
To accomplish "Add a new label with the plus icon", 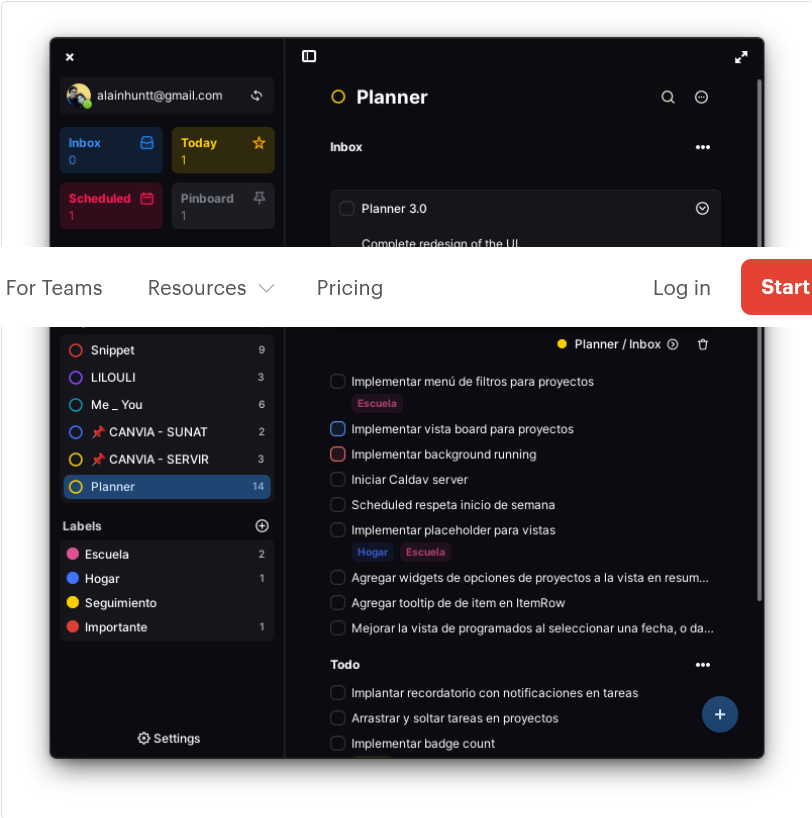I will click(x=261, y=525).
